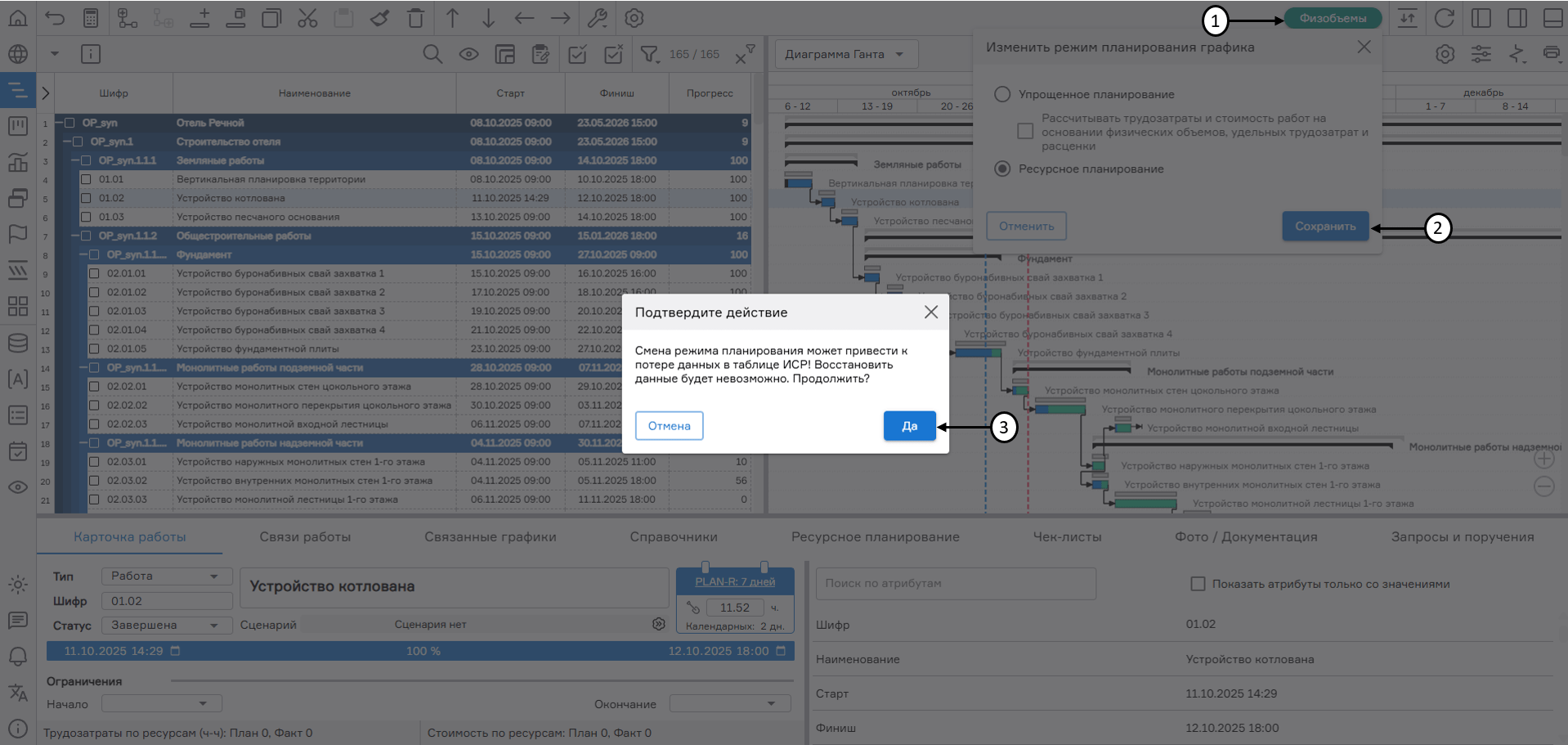Open the wrench tools icon
This screenshot has width=1568, height=745.
point(598,18)
